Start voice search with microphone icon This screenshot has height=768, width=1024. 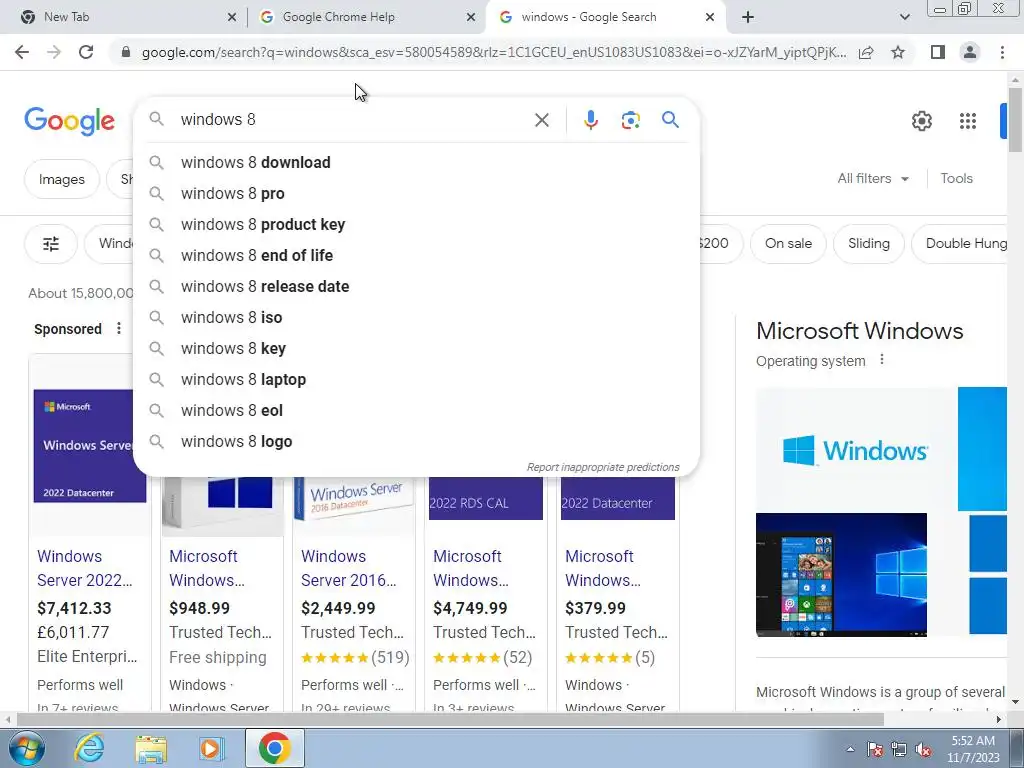click(x=590, y=120)
